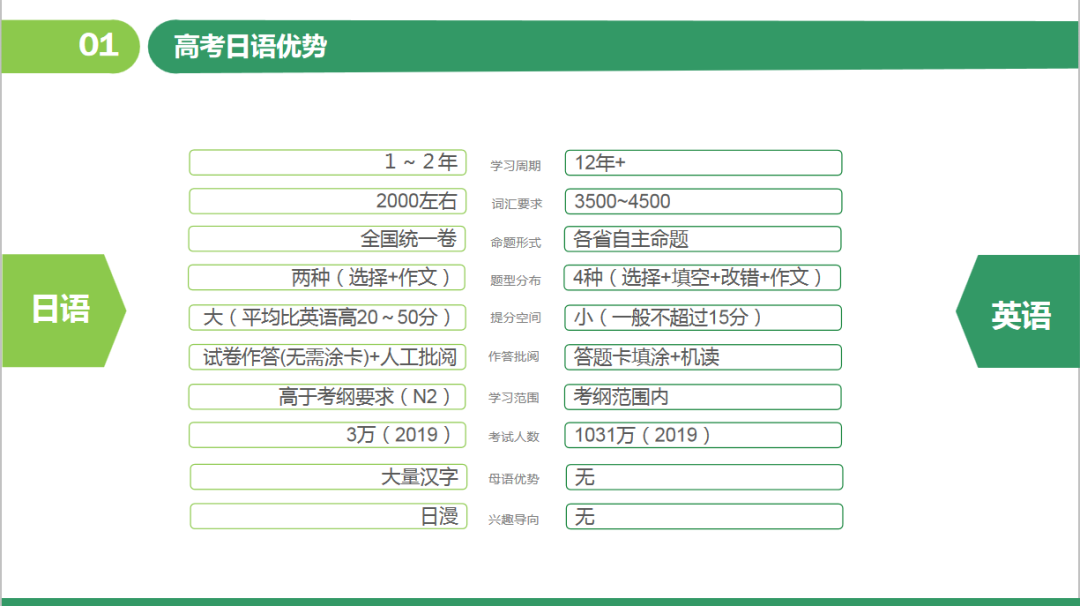The image size is (1080, 606).
Task: Click the "12年+" text box
Action: [703, 162]
